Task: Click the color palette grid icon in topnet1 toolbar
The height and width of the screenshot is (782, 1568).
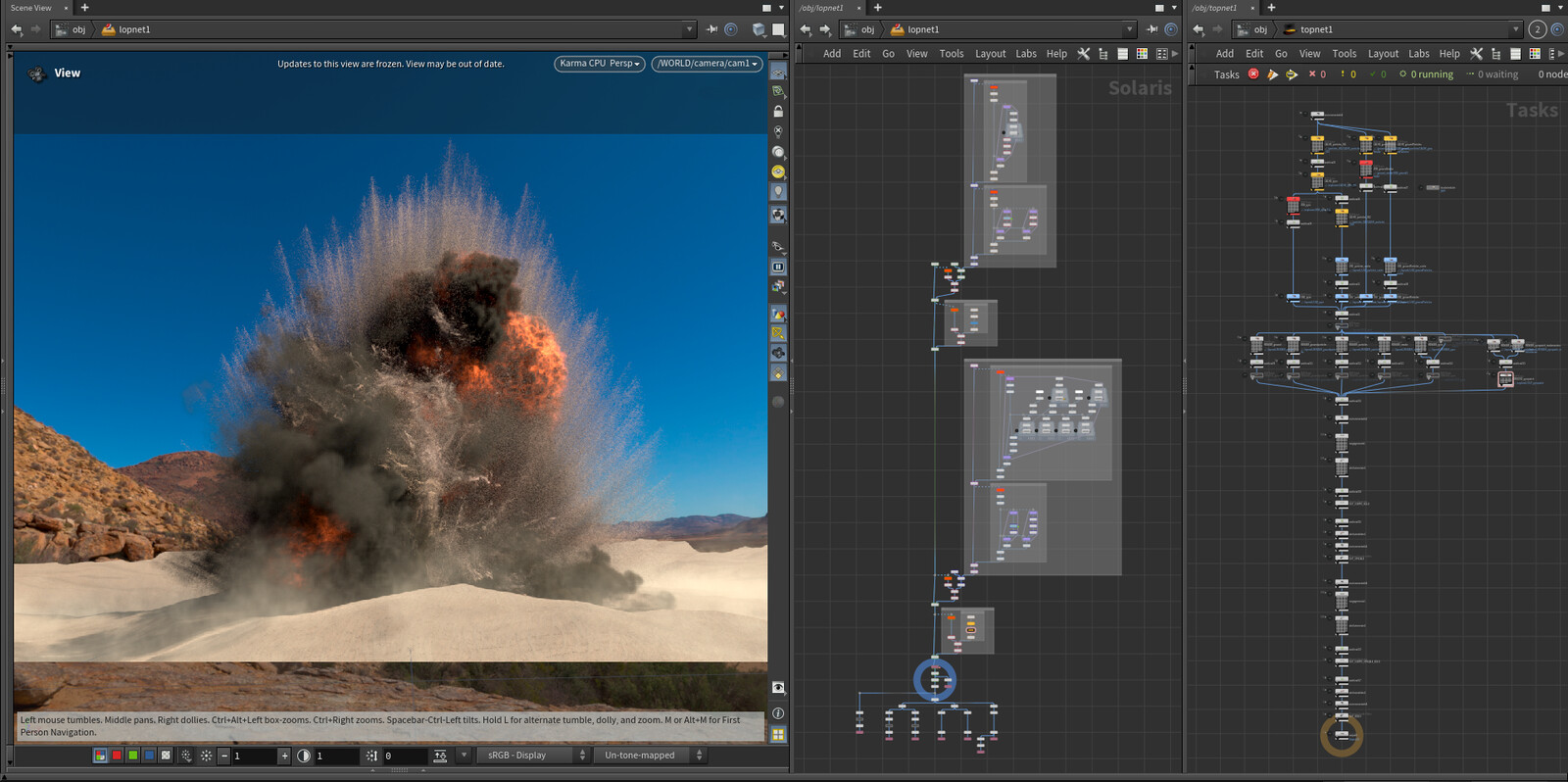Action: coord(1535,54)
